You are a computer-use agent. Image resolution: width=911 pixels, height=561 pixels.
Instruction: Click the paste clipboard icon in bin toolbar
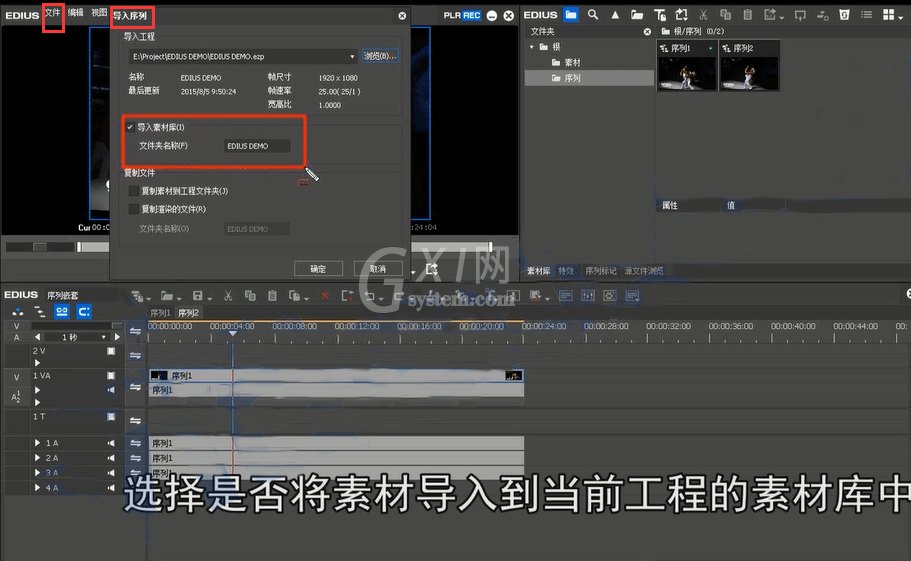(747, 15)
